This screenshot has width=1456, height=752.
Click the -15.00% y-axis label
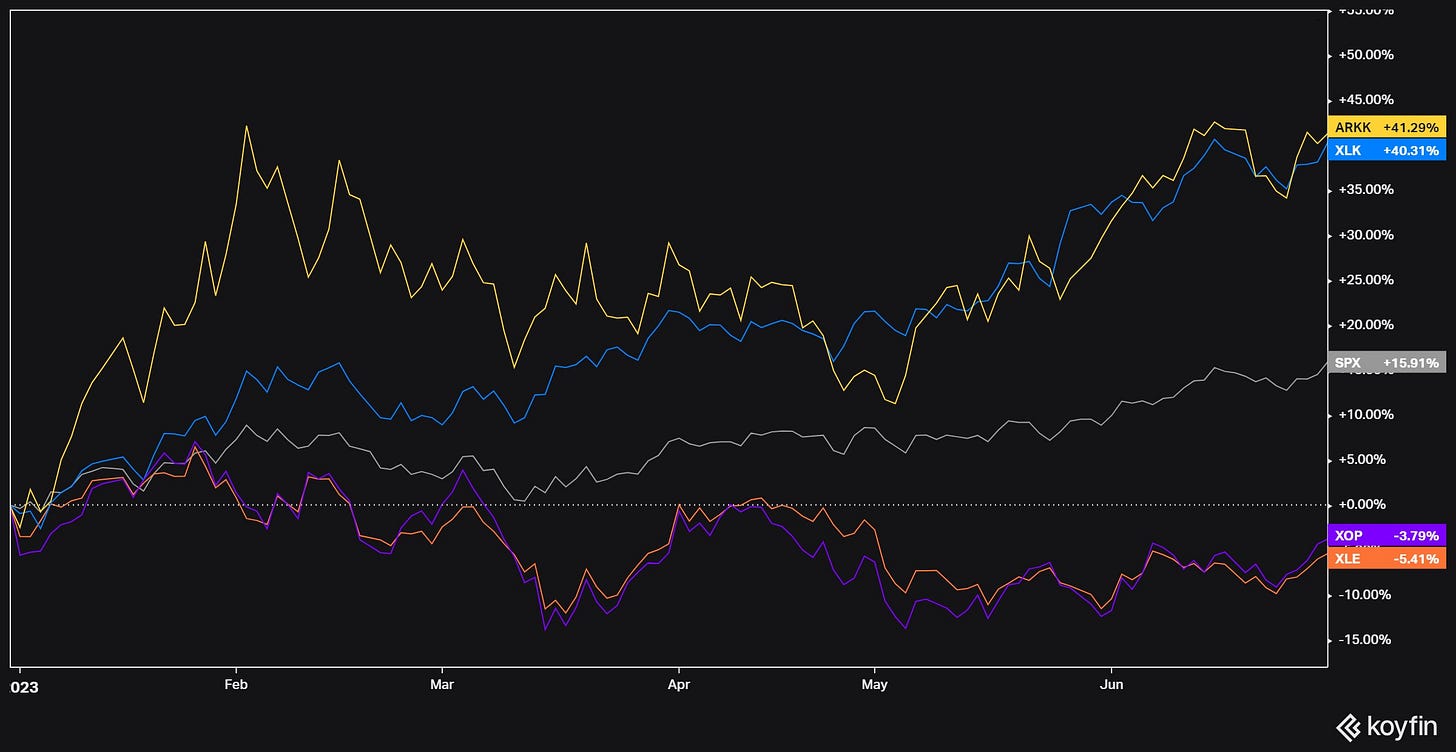[x=1363, y=640]
